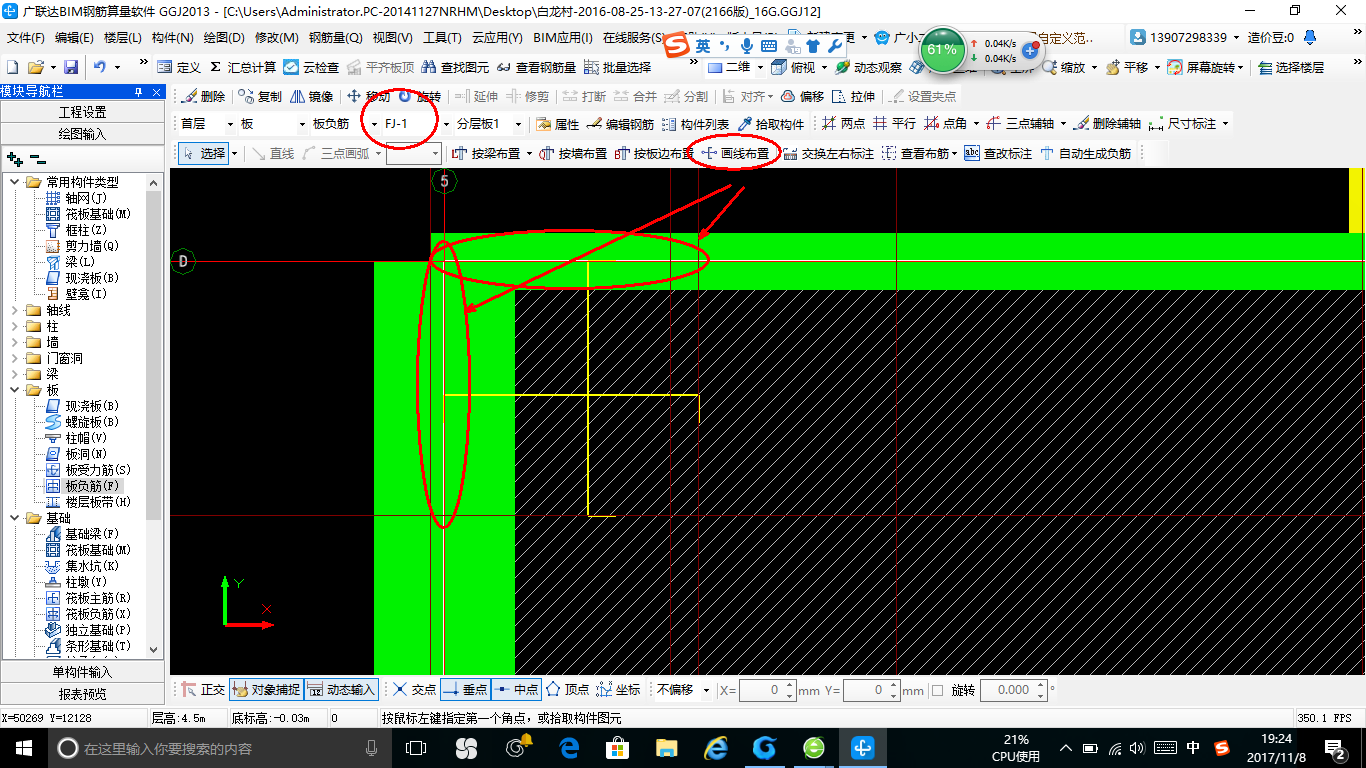This screenshot has width=1366, height=768.
Task: Choose 按墙布置 place by wall
Action: (x=572, y=154)
